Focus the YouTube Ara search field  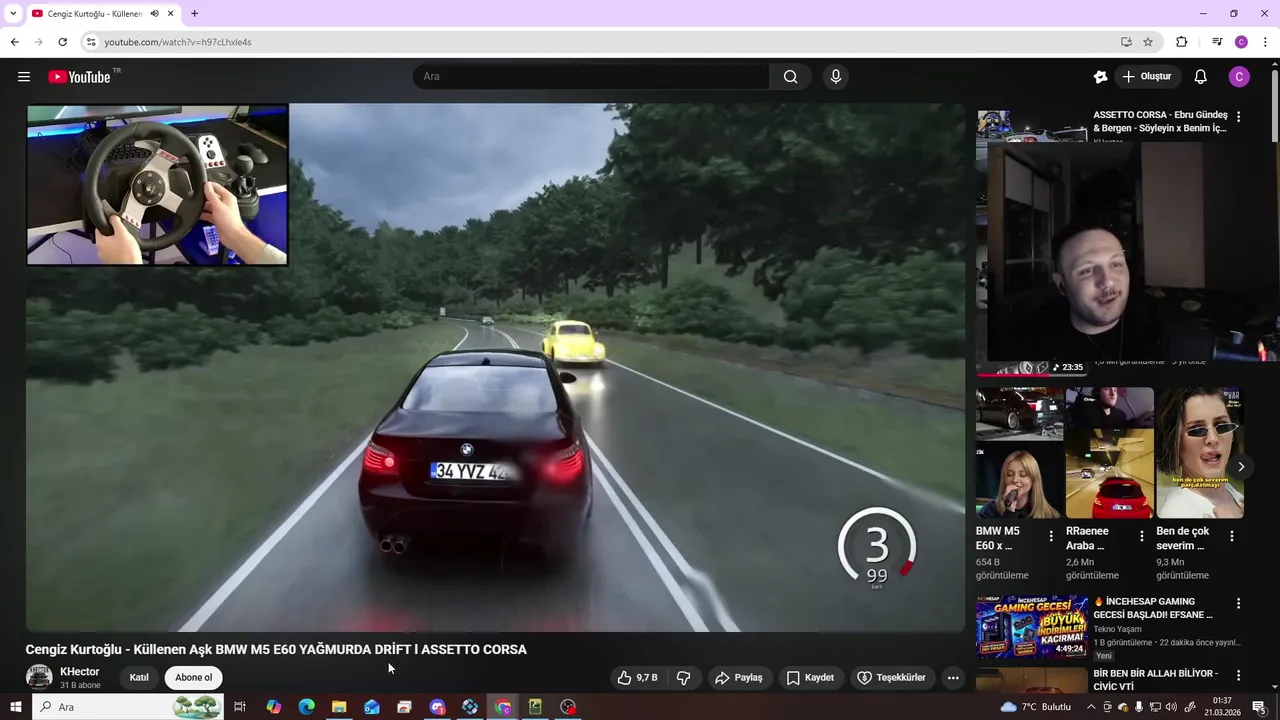(591, 77)
